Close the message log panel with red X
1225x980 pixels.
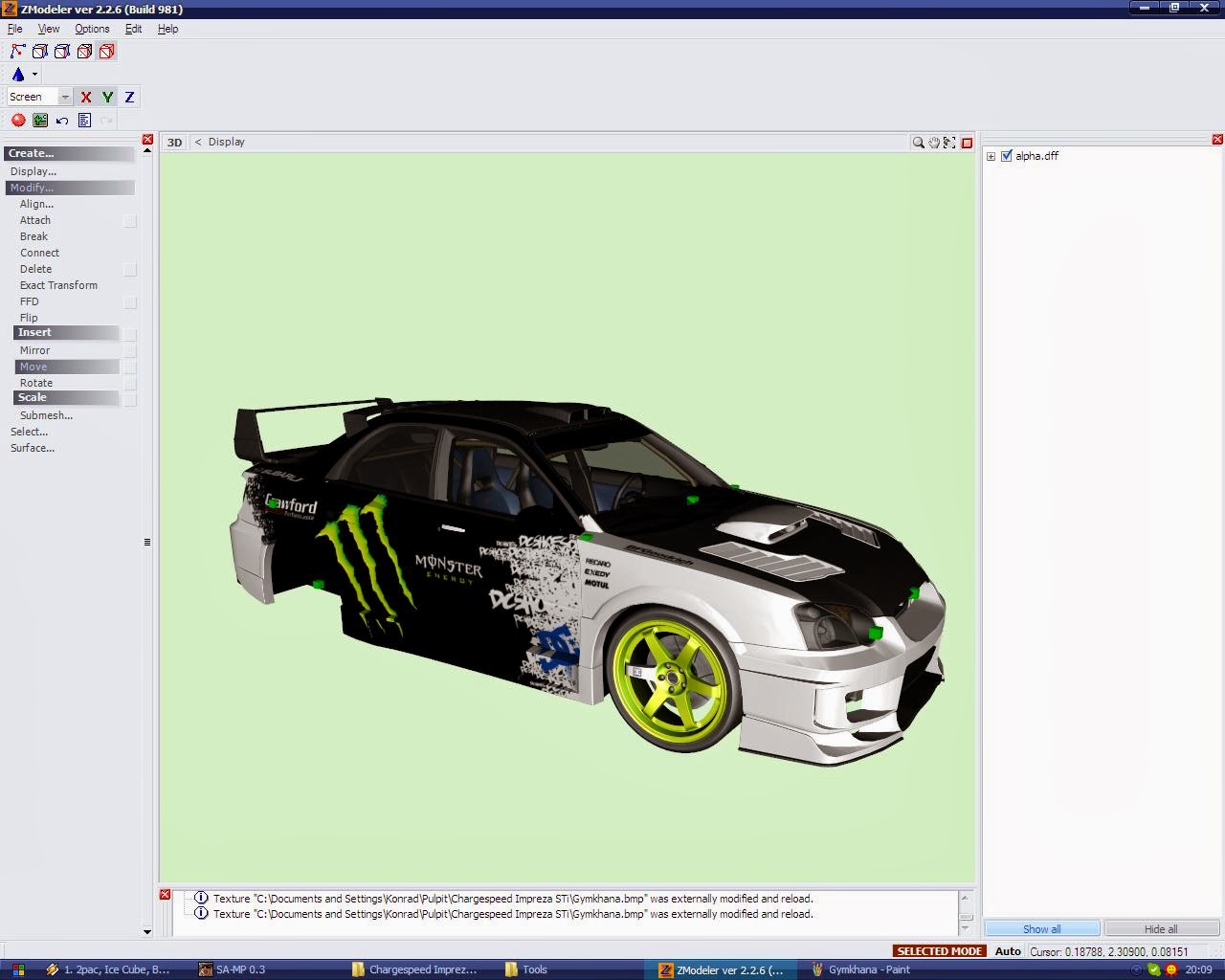click(x=165, y=895)
